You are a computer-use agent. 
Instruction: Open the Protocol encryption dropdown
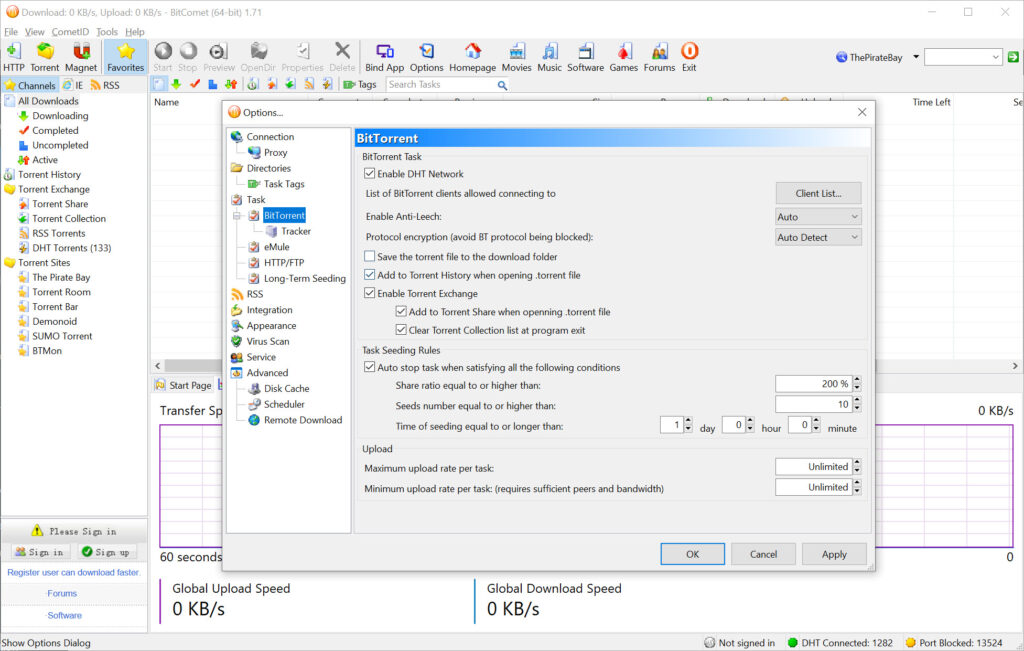[x=817, y=238]
